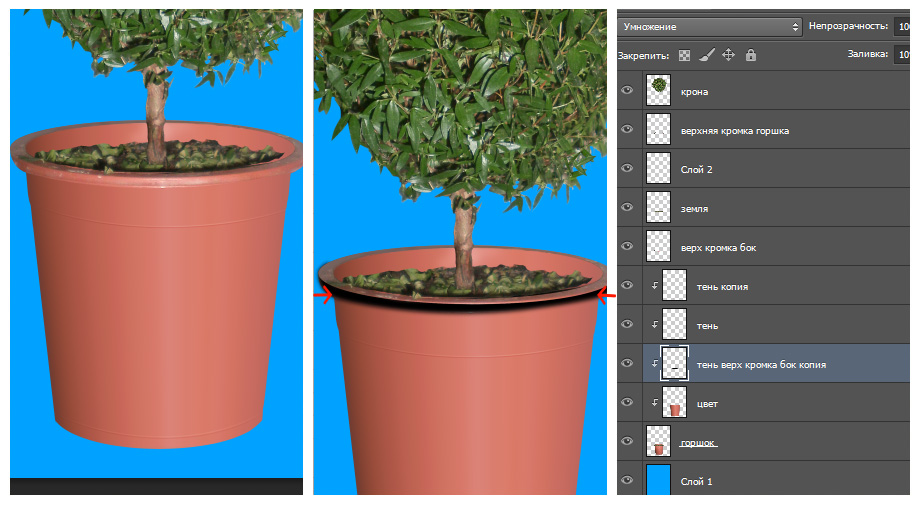Click clipping mask arrow on цвет layer
The height and width of the screenshot is (510, 921).
coord(654,402)
